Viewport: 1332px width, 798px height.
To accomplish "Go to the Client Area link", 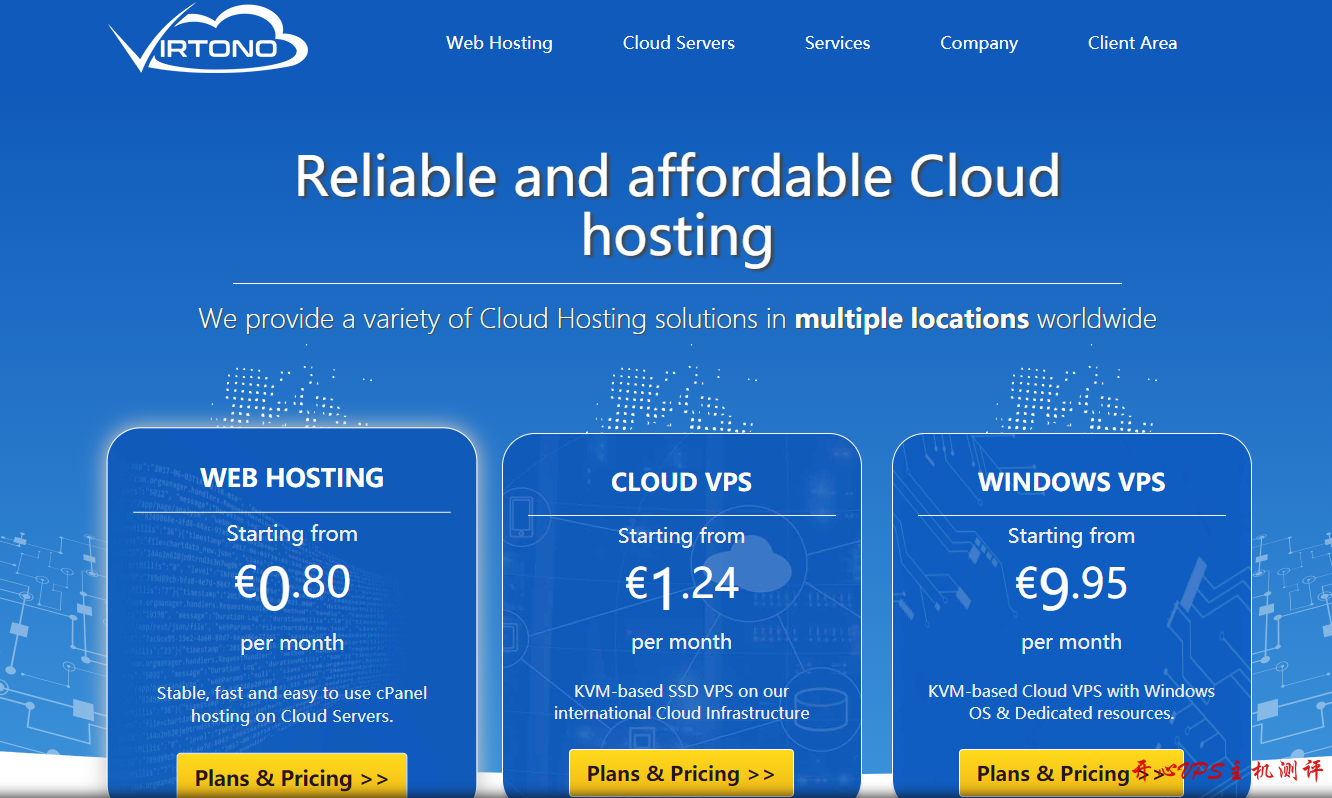I will tap(1132, 43).
